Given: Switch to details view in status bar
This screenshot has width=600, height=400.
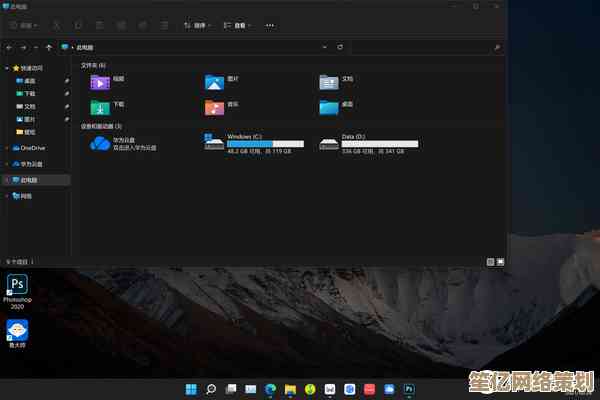Looking at the screenshot, I should pos(490,261).
